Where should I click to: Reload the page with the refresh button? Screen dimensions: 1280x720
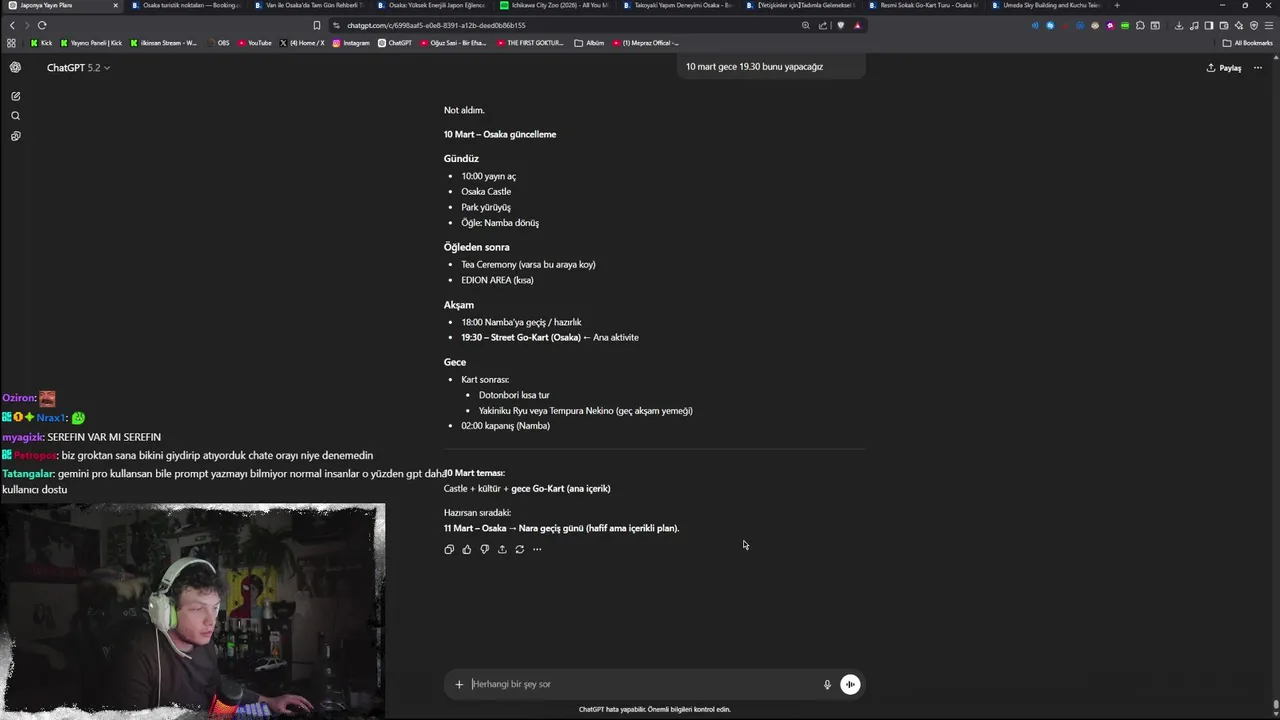tap(42, 25)
